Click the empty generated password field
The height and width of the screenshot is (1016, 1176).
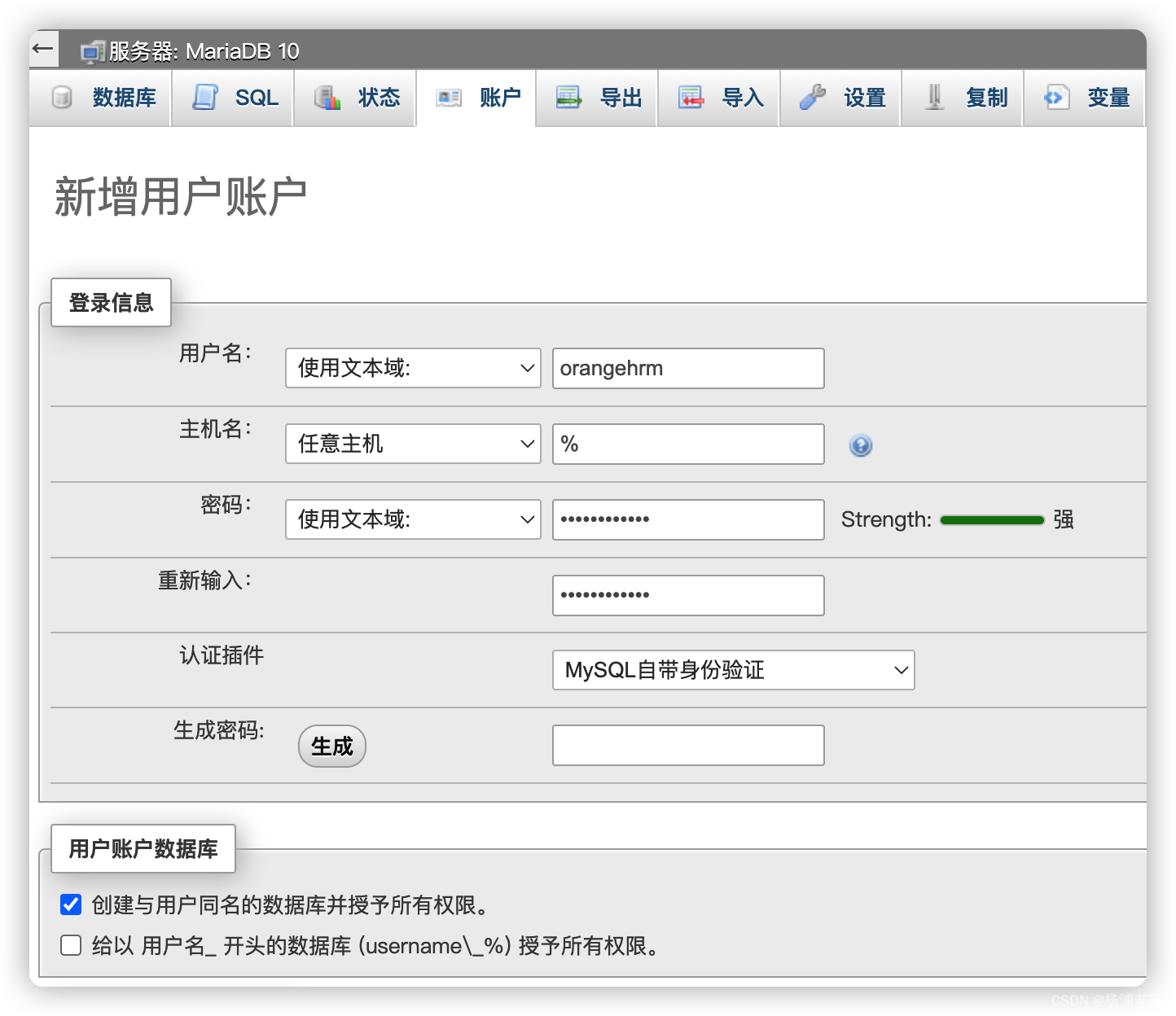click(x=688, y=745)
